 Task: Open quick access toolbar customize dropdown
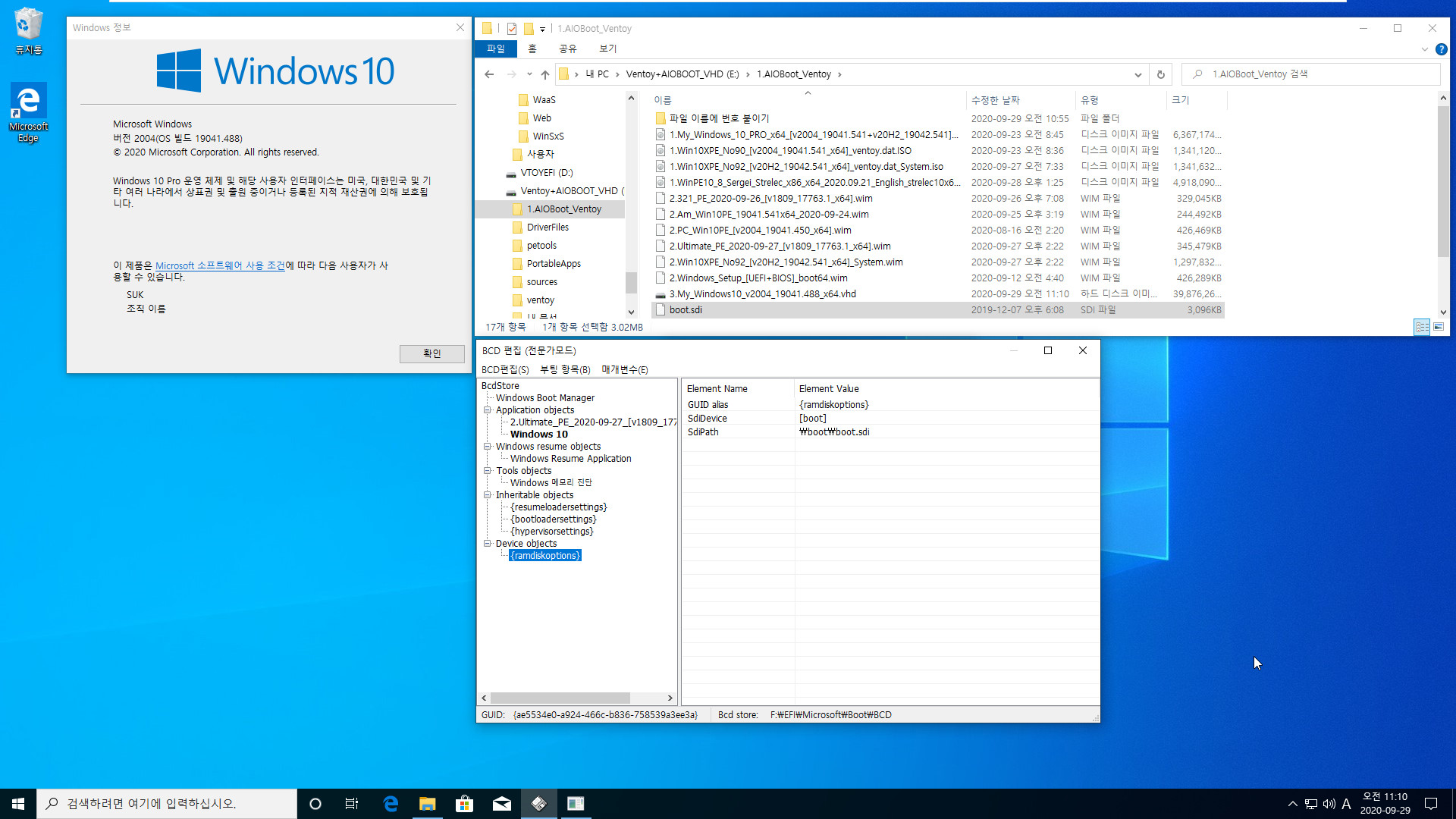[x=542, y=30]
